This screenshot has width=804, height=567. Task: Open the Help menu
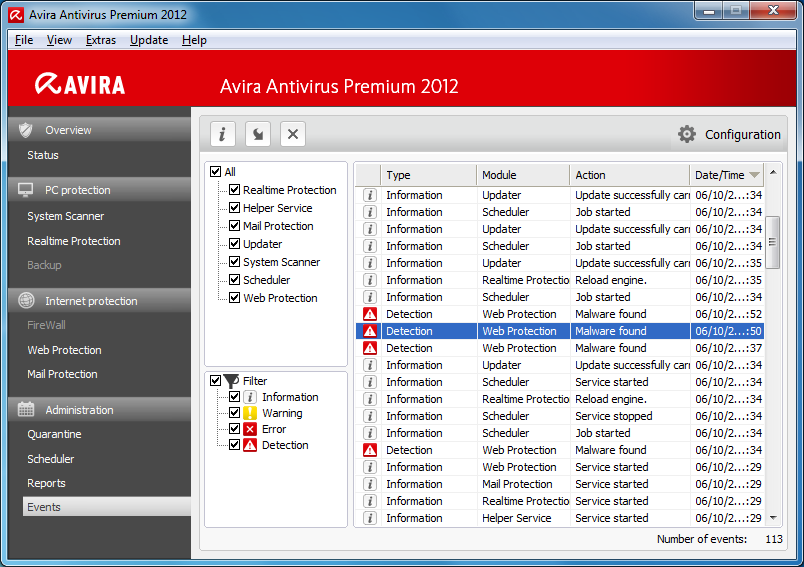point(194,40)
